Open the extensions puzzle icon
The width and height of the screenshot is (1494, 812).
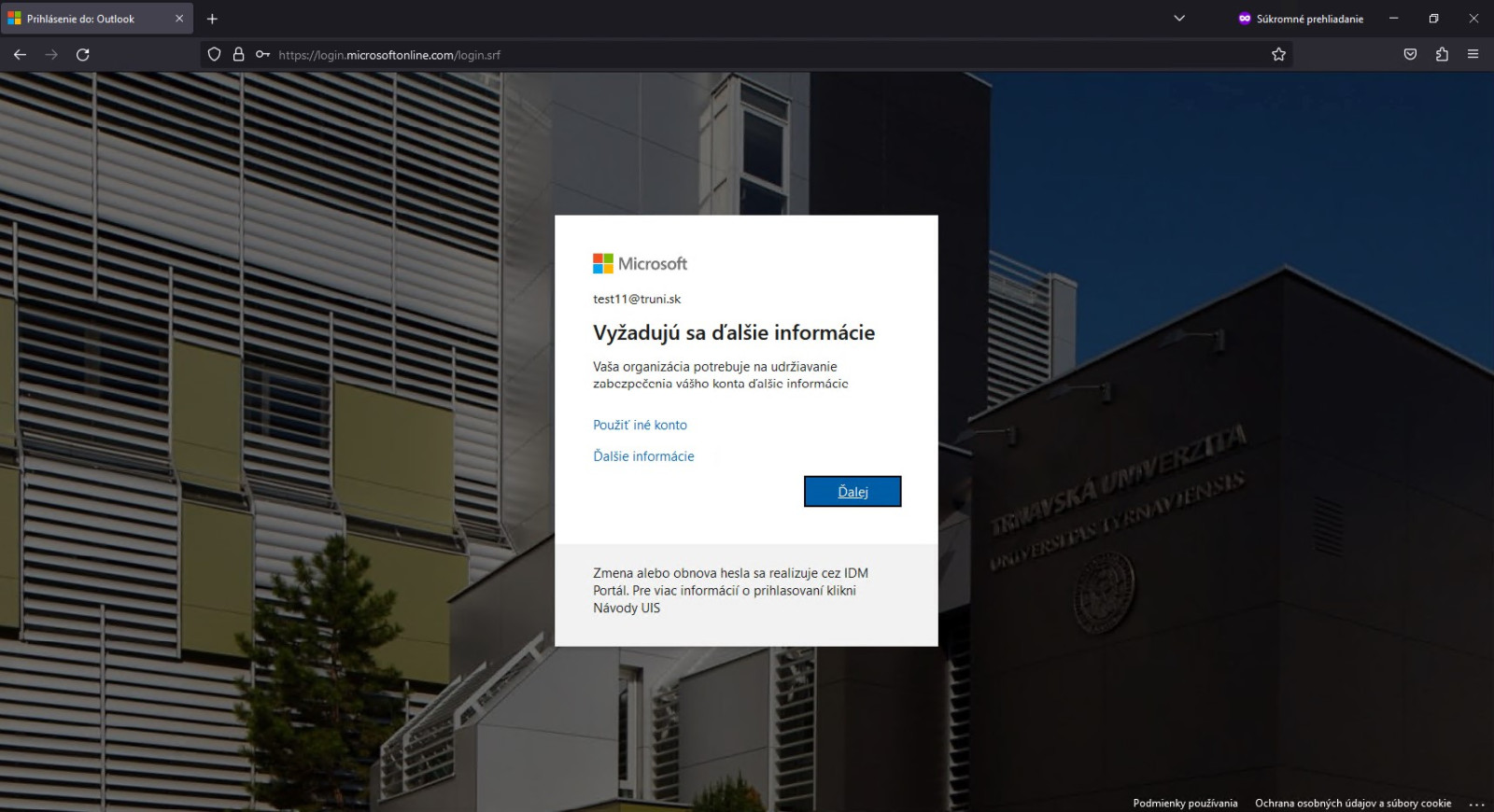click(1442, 54)
